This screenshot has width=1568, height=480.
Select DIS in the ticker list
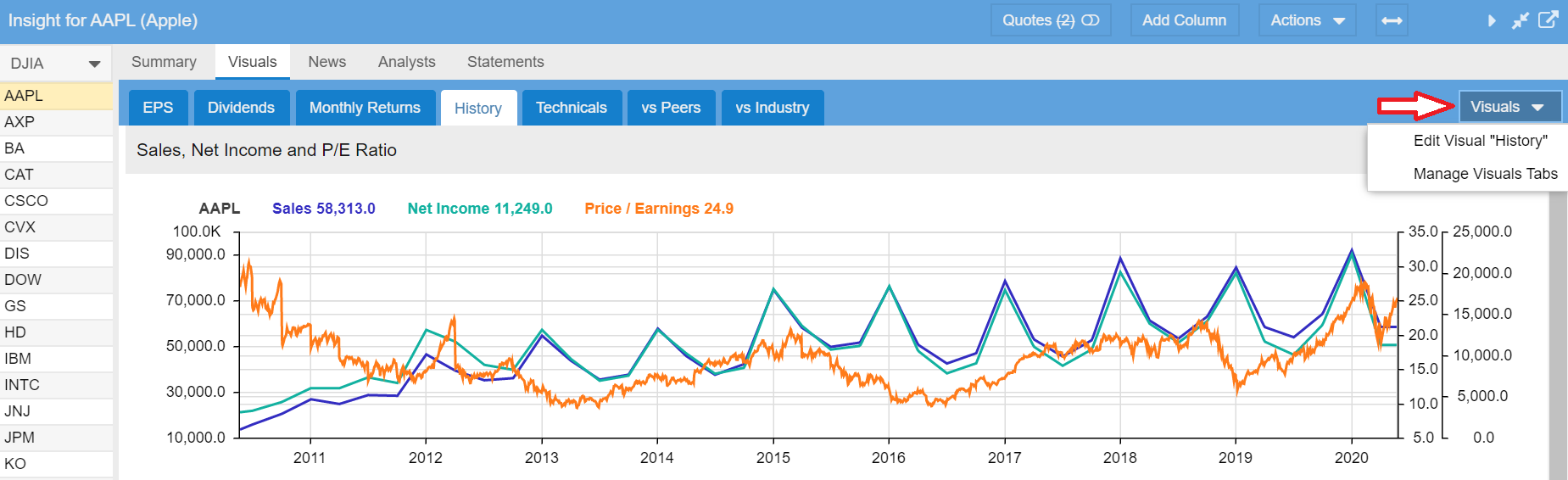(x=56, y=254)
